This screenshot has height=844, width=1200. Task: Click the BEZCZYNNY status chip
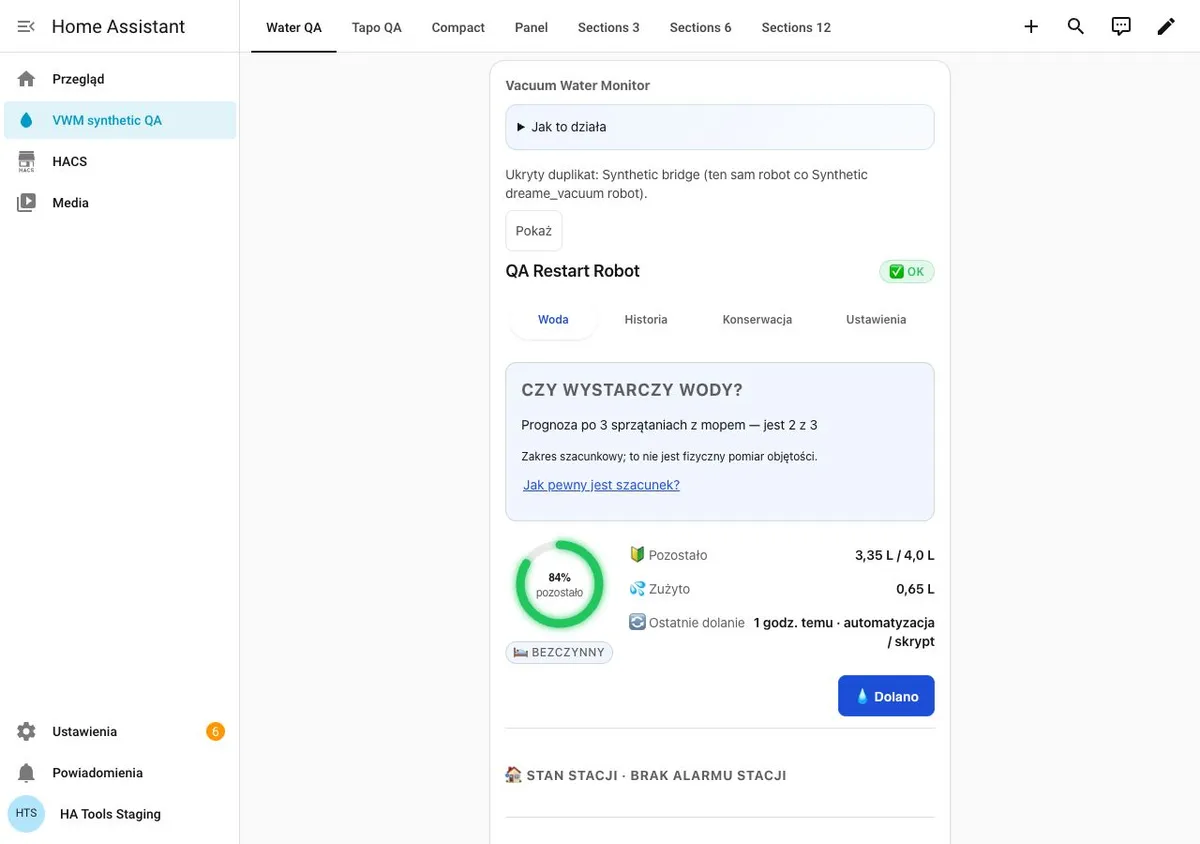[559, 652]
